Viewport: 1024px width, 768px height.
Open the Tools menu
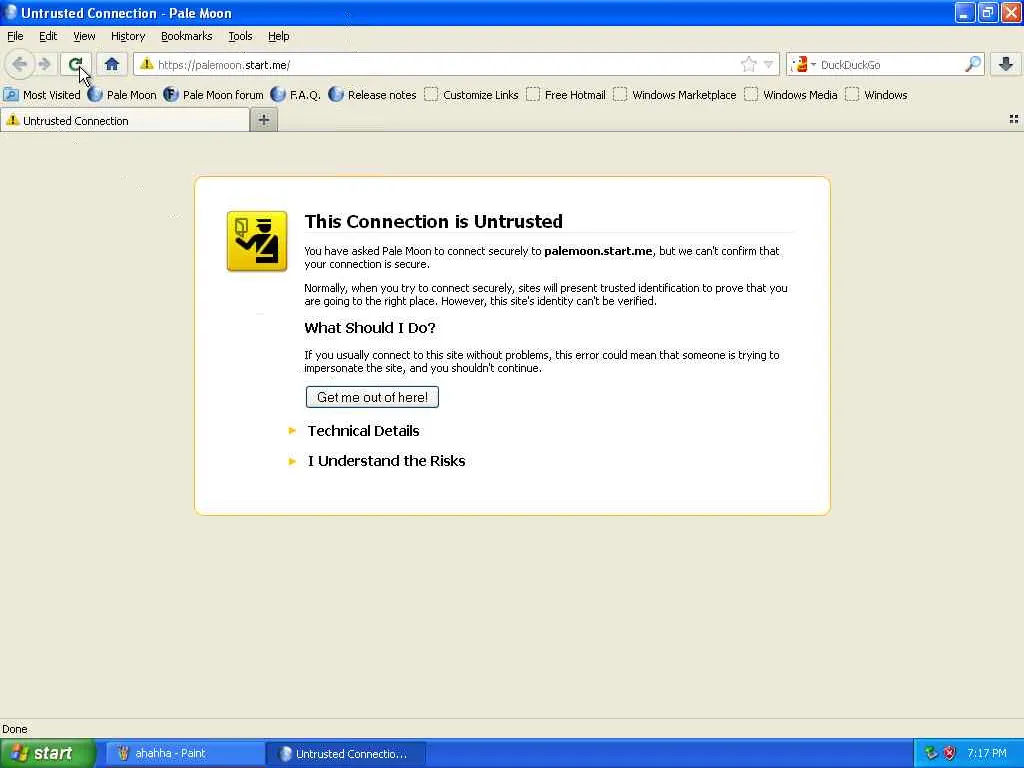click(x=240, y=36)
